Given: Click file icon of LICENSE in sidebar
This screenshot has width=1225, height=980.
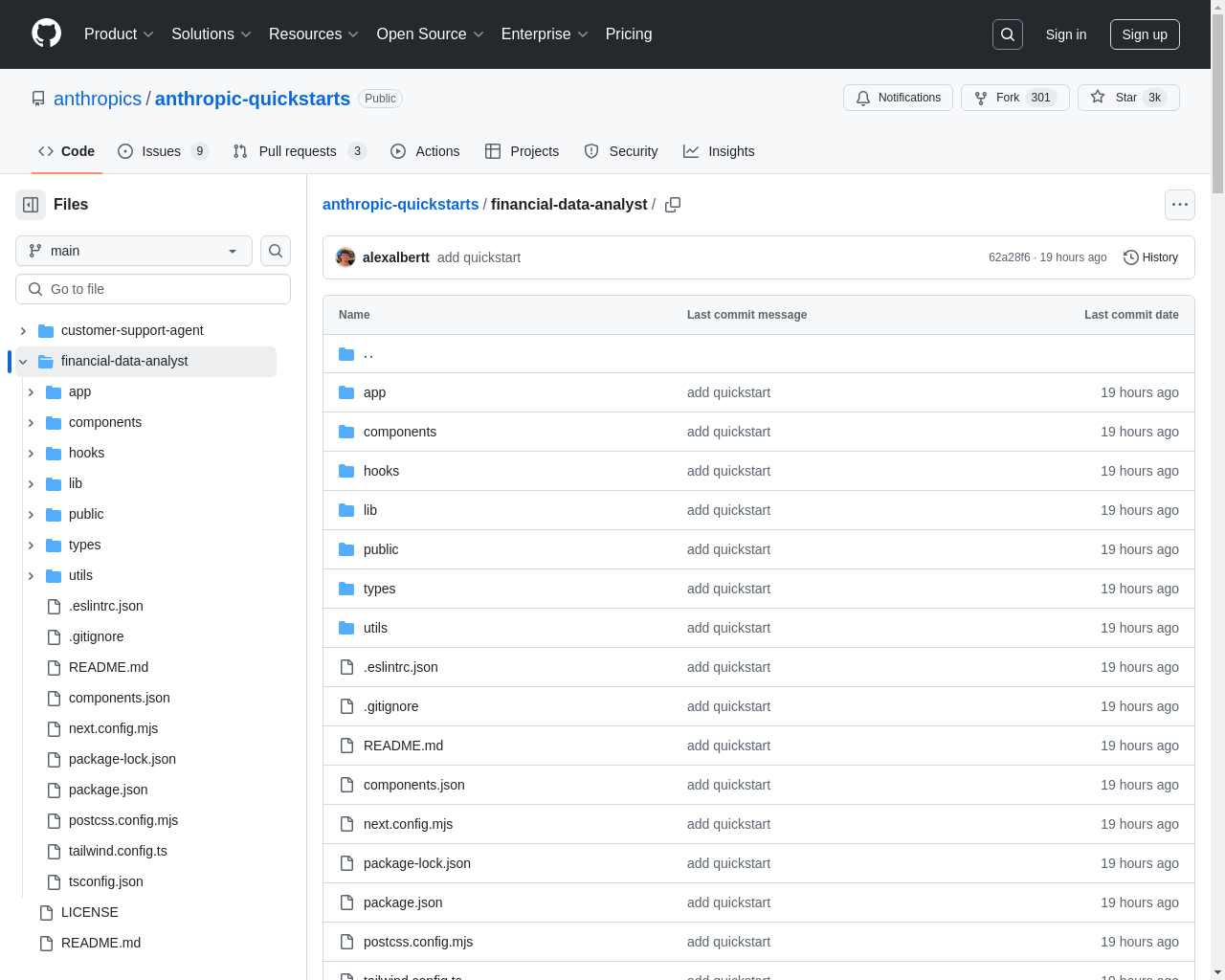Looking at the screenshot, I should click(46, 912).
